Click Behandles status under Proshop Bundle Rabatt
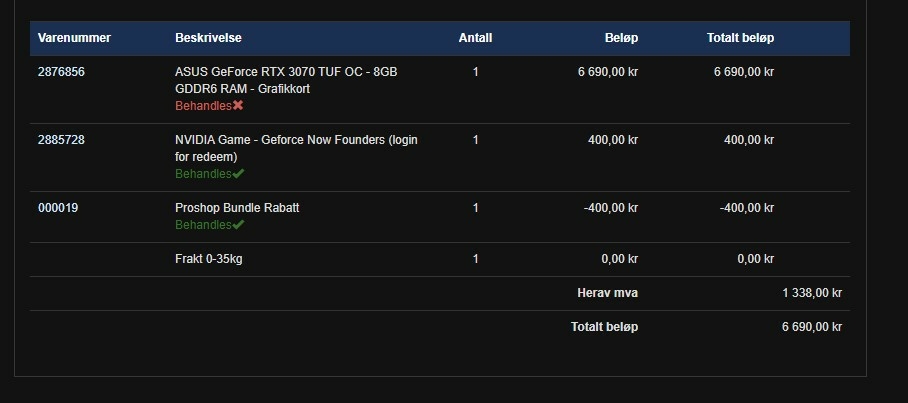 [x=203, y=225]
